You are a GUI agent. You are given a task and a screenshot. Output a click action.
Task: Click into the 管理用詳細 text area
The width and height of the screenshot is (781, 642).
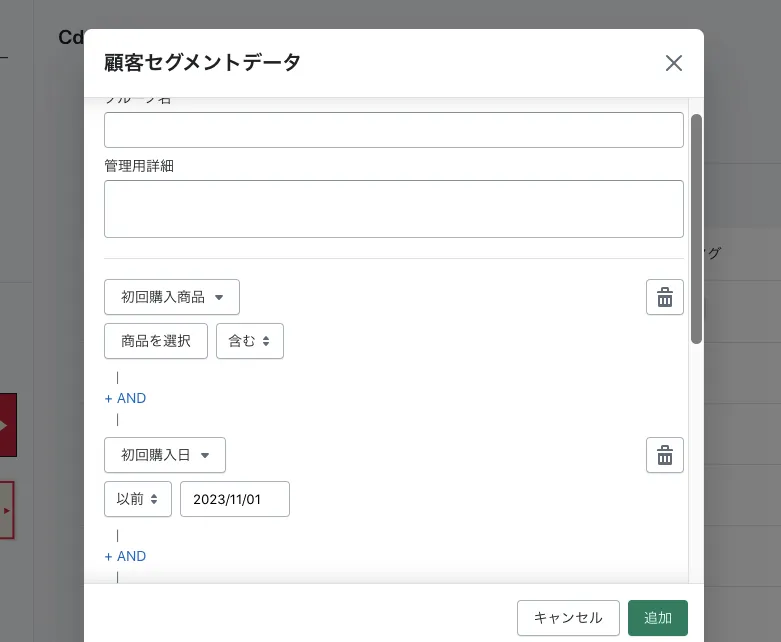coord(394,209)
